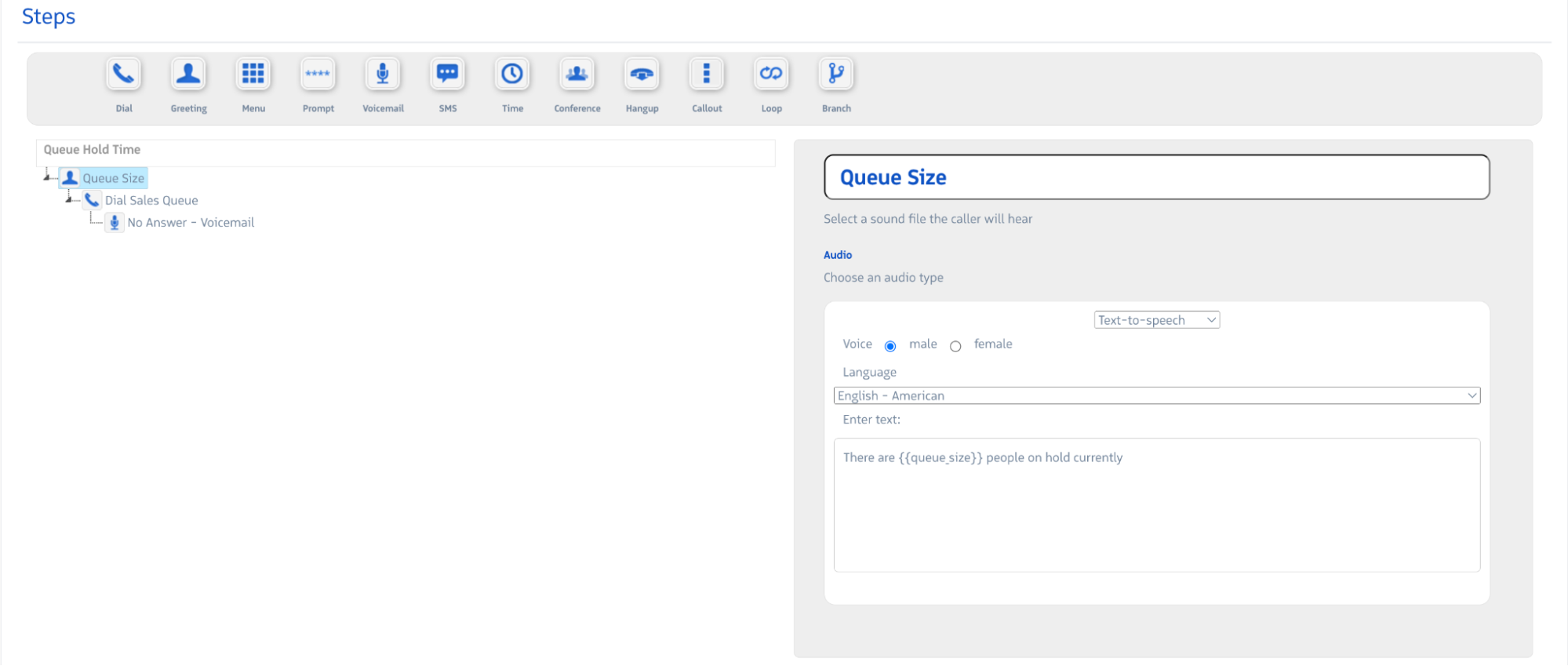Select the Dial step icon
The height and width of the screenshot is (666, 1568).
(124, 75)
